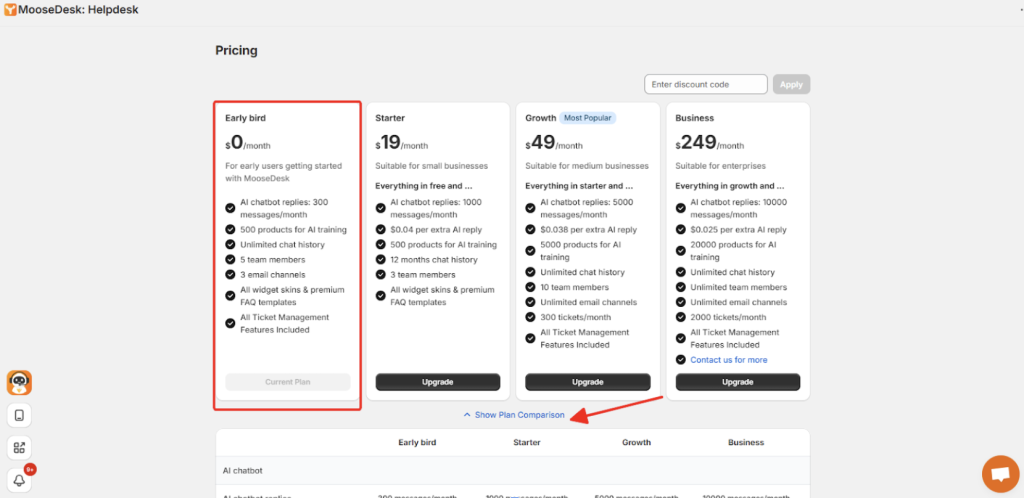Click the checkmark beside '5 team members'

pos(231,259)
